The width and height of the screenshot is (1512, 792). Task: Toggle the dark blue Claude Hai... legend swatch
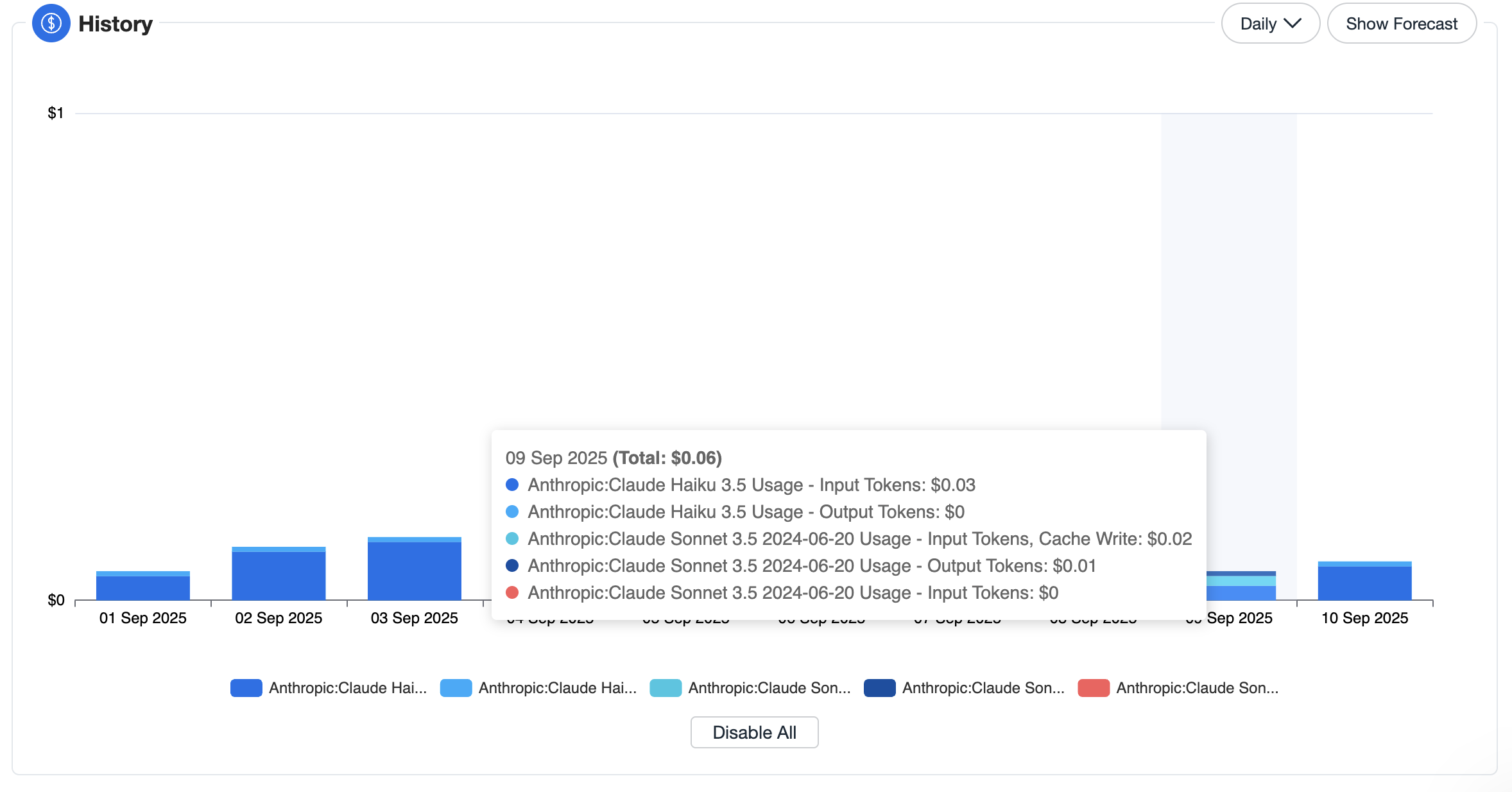click(246, 688)
